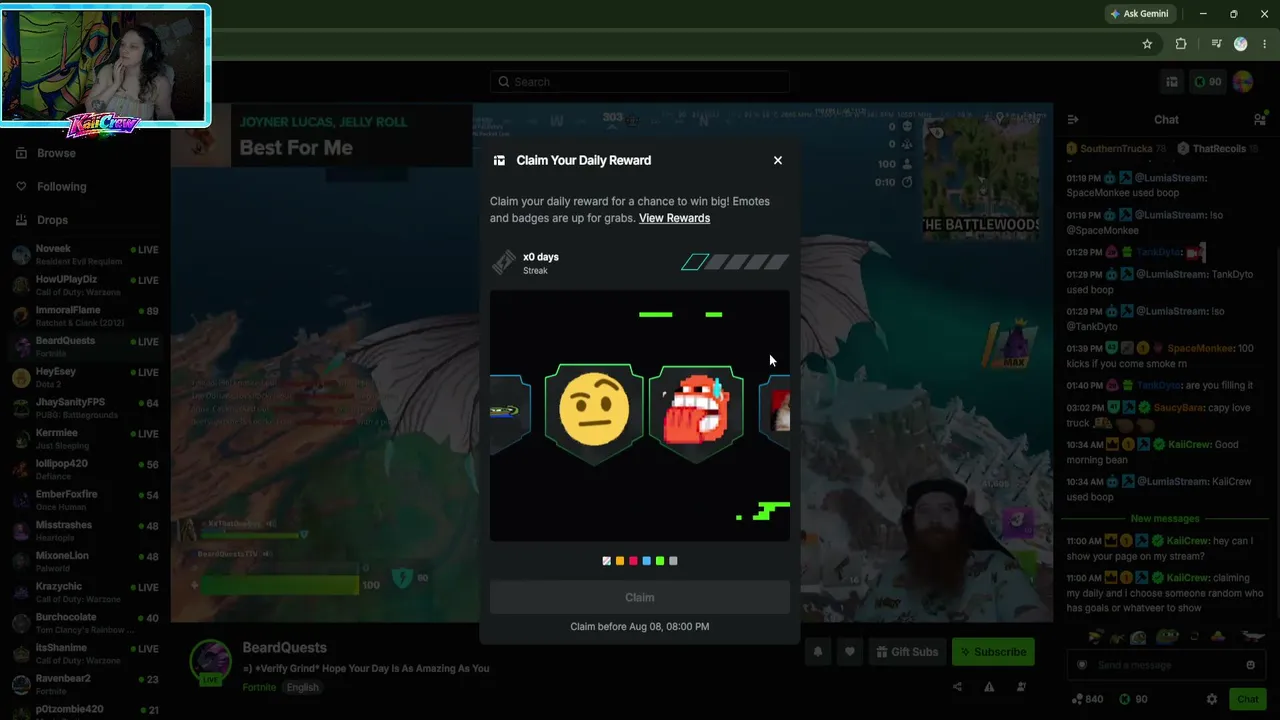Share the stream with the share icon
This screenshot has height=720, width=1280.
pos(957,687)
